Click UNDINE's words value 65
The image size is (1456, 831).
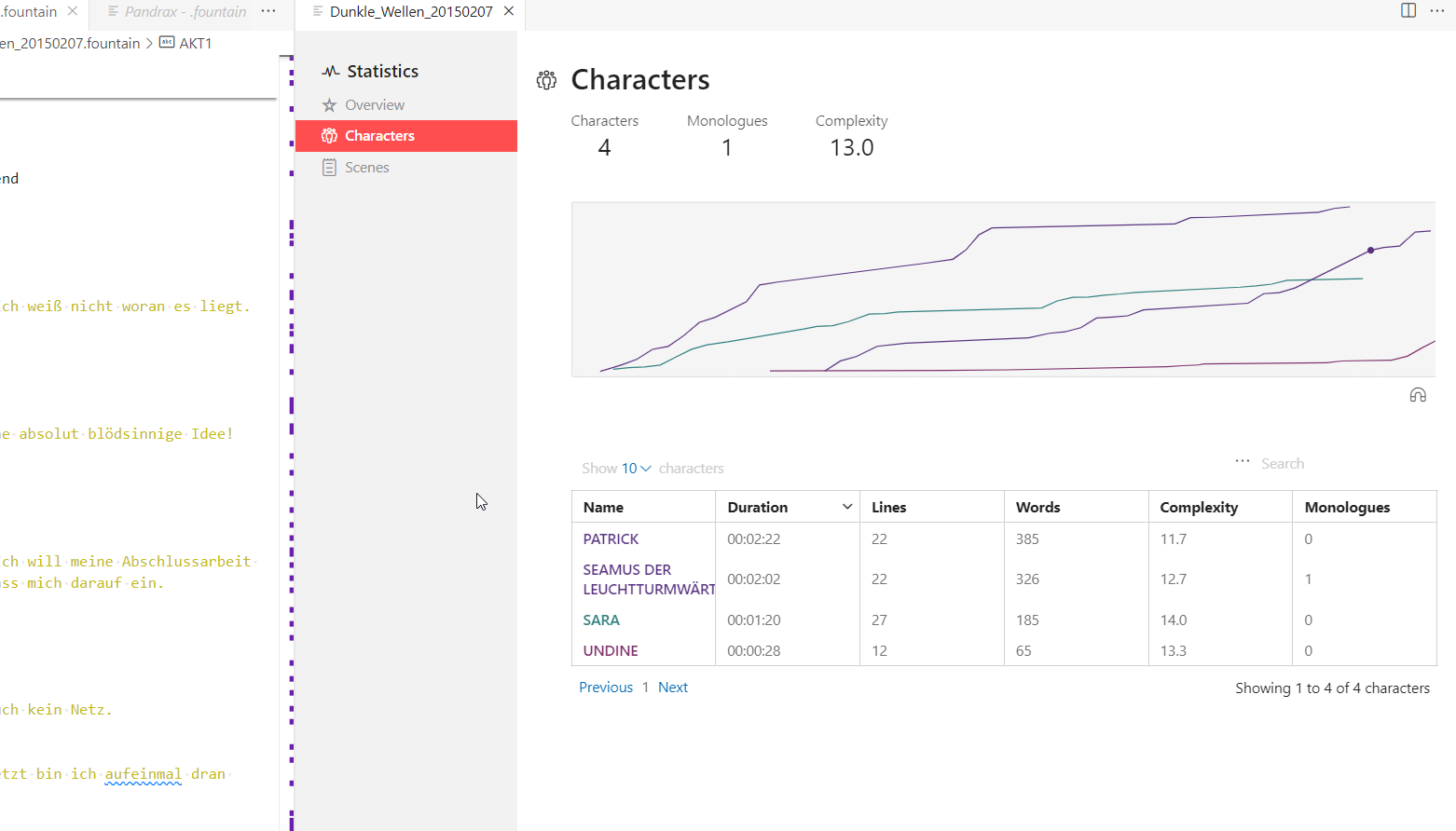tap(1023, 651)
